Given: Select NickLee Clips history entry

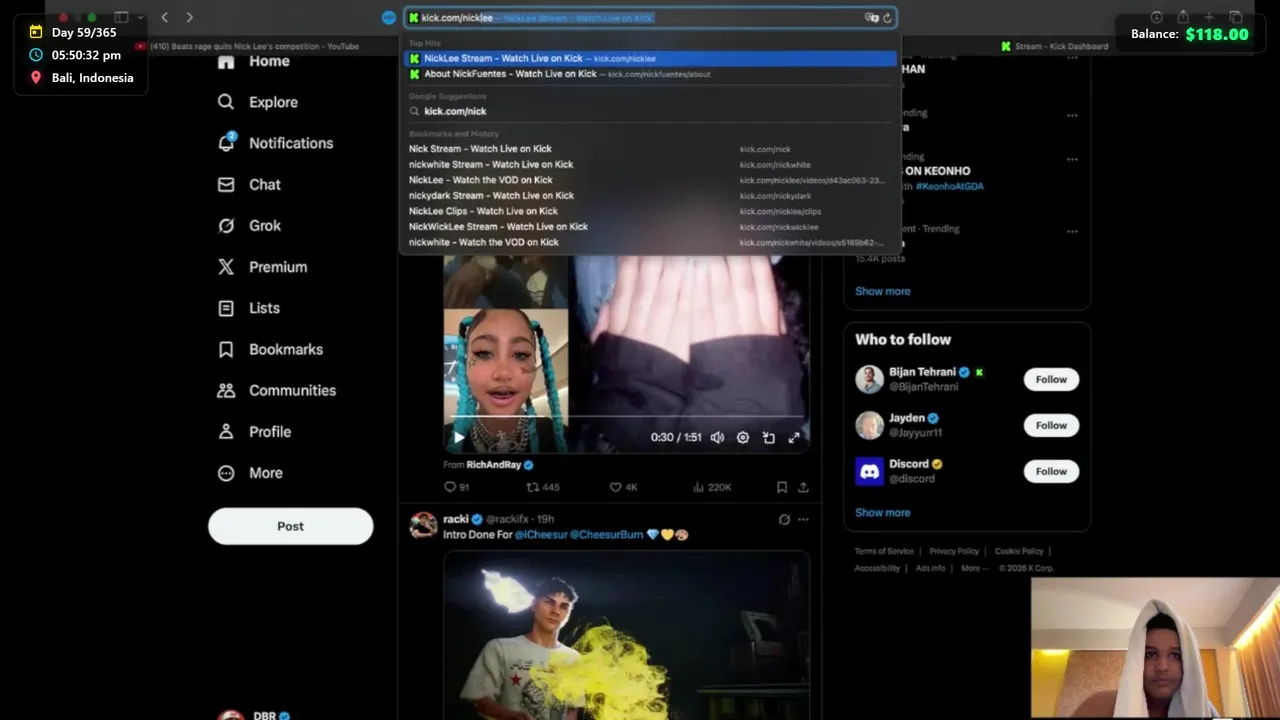Looking at the screenshot, I should tap(650, 211).
